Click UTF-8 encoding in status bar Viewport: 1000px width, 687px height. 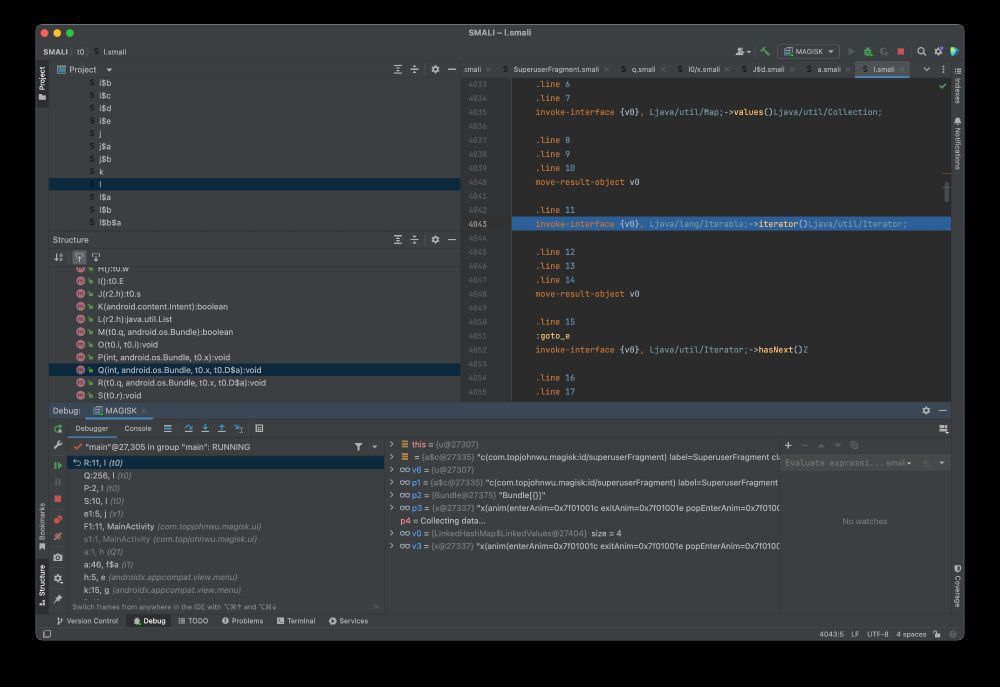878,634
